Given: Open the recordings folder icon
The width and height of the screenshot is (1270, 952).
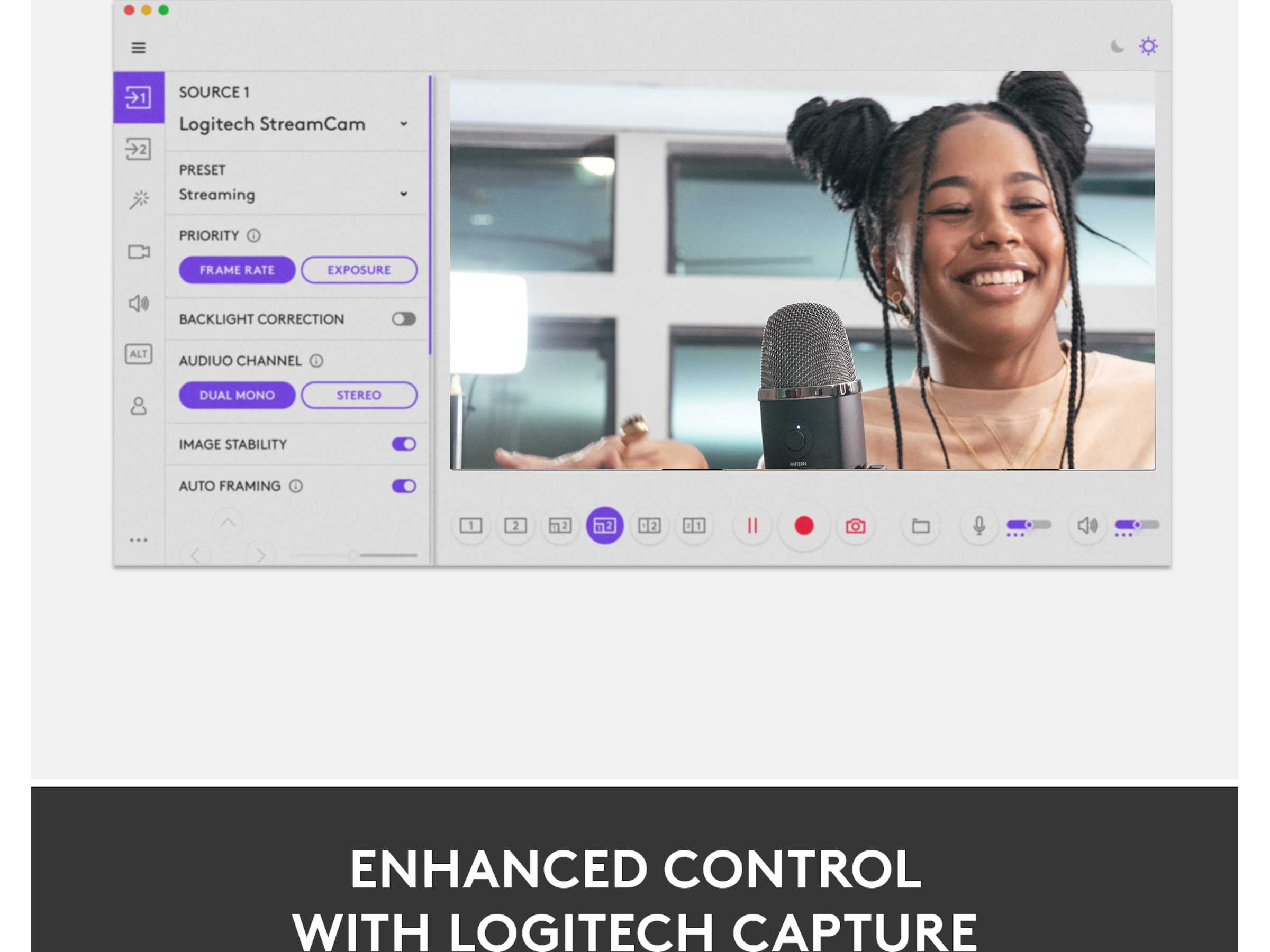Looking at the screenshot, I should pos(920,526).
